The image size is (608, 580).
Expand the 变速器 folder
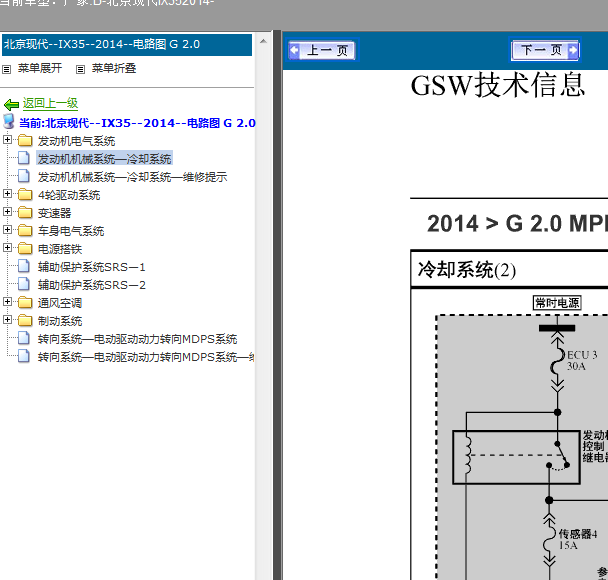(7, 211)
